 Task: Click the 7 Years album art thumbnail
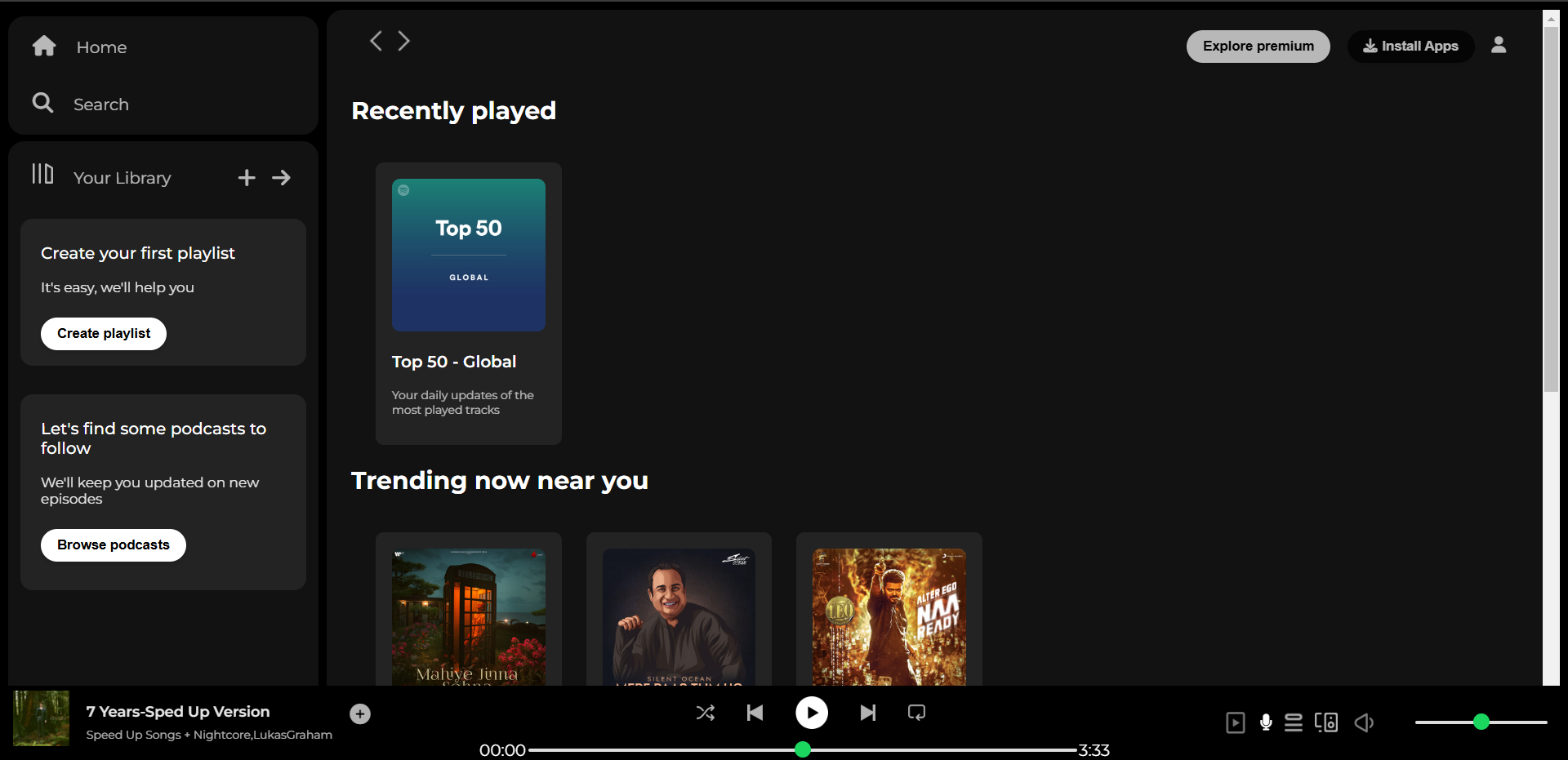click(x=42, y=718)
